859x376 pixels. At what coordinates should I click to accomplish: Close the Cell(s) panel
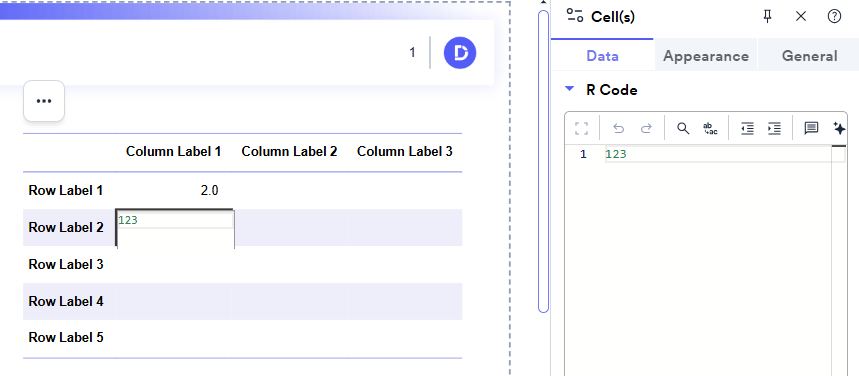(x=801, y=16)
